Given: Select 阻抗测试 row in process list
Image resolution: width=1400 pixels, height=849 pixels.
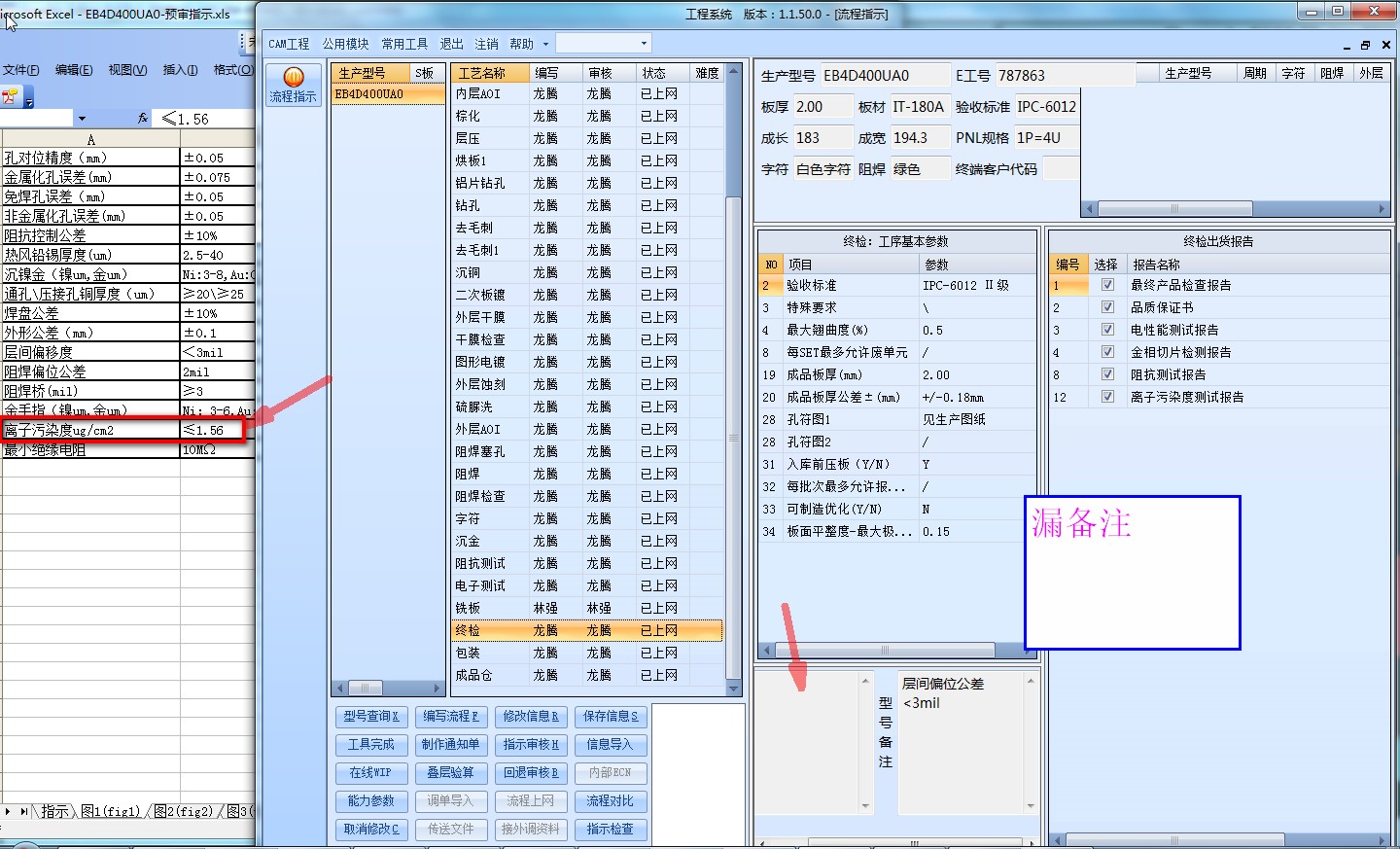Looking at the screenshot, I should [587, 563].
